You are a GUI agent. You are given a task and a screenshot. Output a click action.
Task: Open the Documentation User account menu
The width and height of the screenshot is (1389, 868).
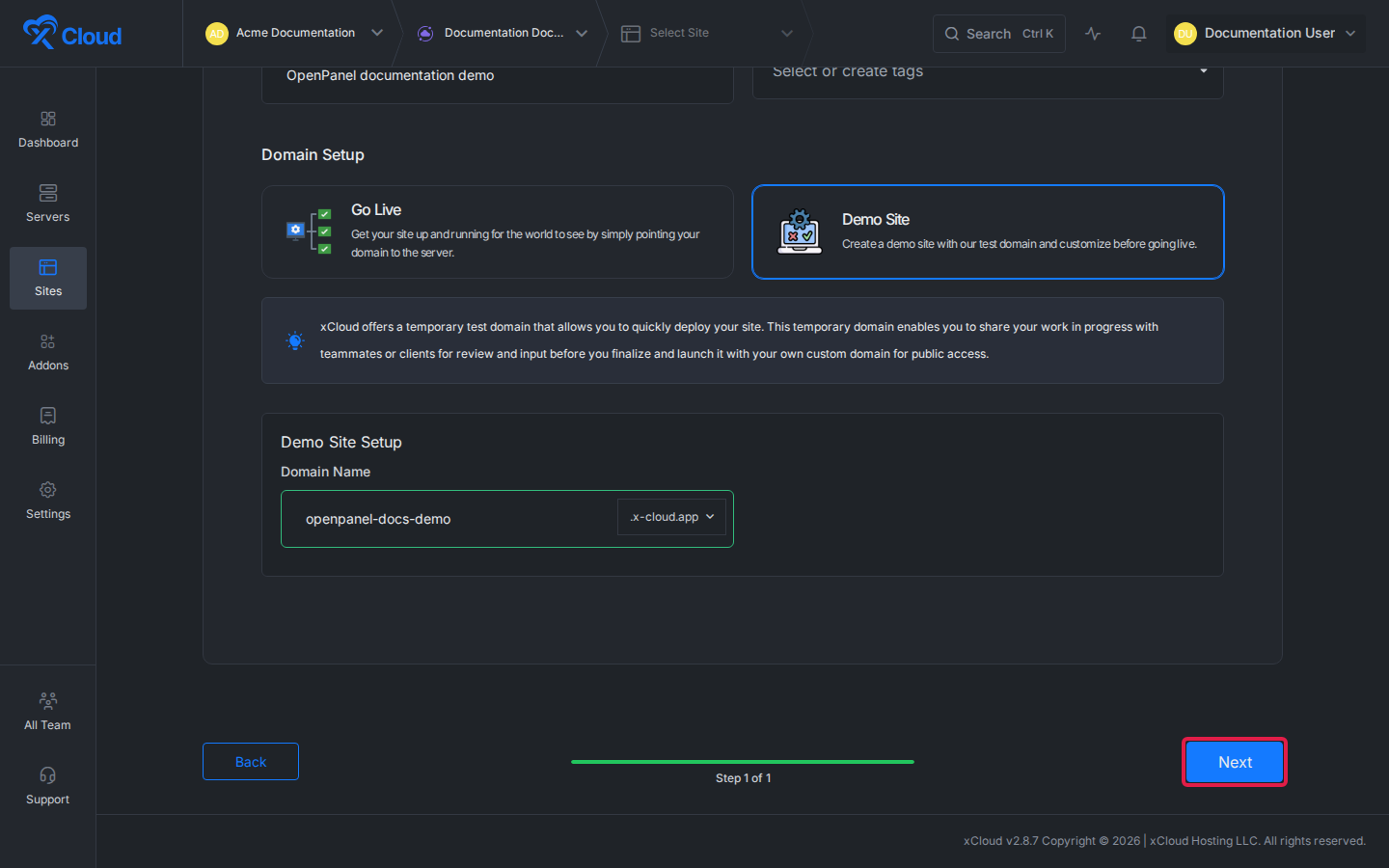(1266, 34)
